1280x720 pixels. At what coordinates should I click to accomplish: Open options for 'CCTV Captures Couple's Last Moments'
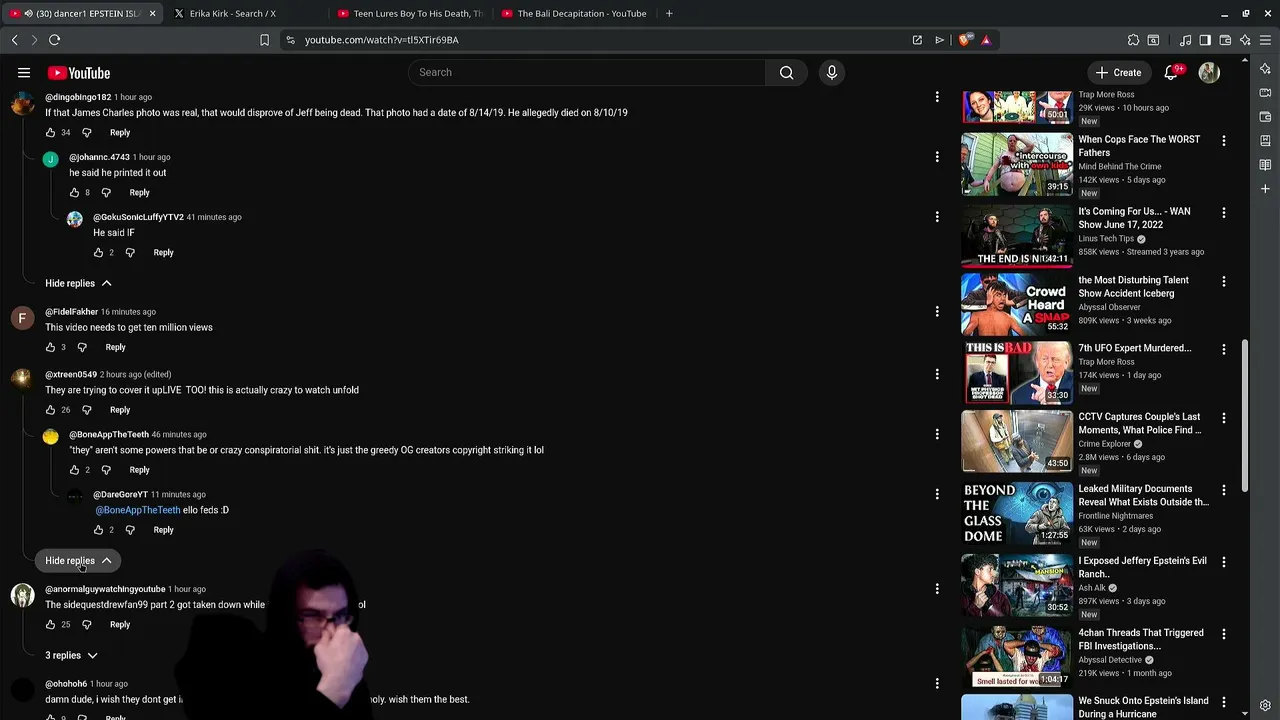pyautogui.click(x=1223, y=418)
